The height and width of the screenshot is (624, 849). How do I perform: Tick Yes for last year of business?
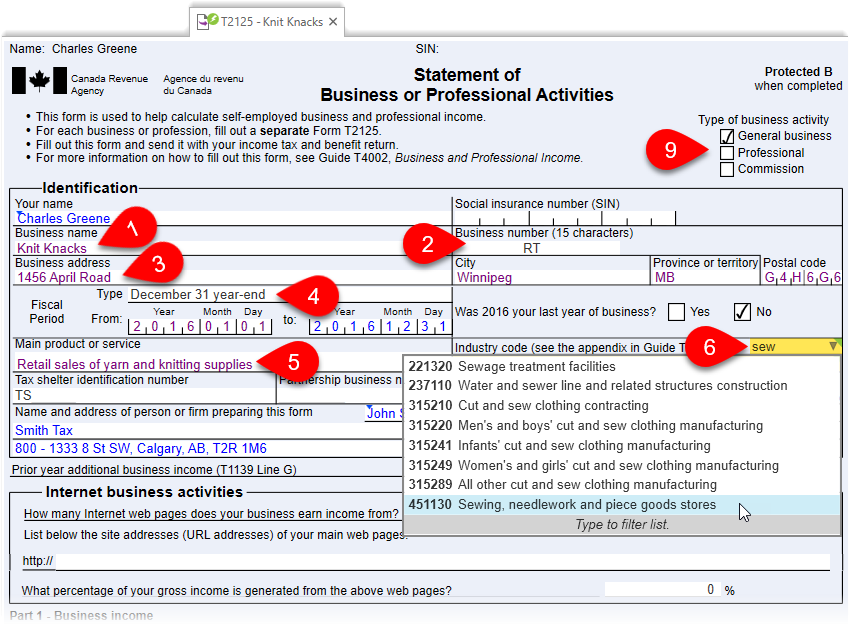click(676, 312)
